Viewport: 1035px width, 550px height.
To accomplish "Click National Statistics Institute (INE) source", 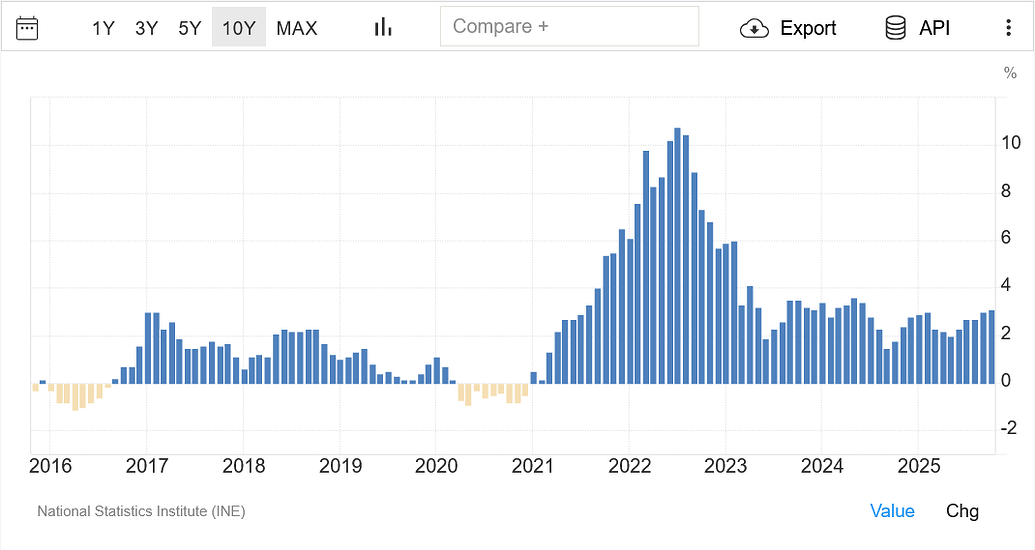I will tap(141, 511).
